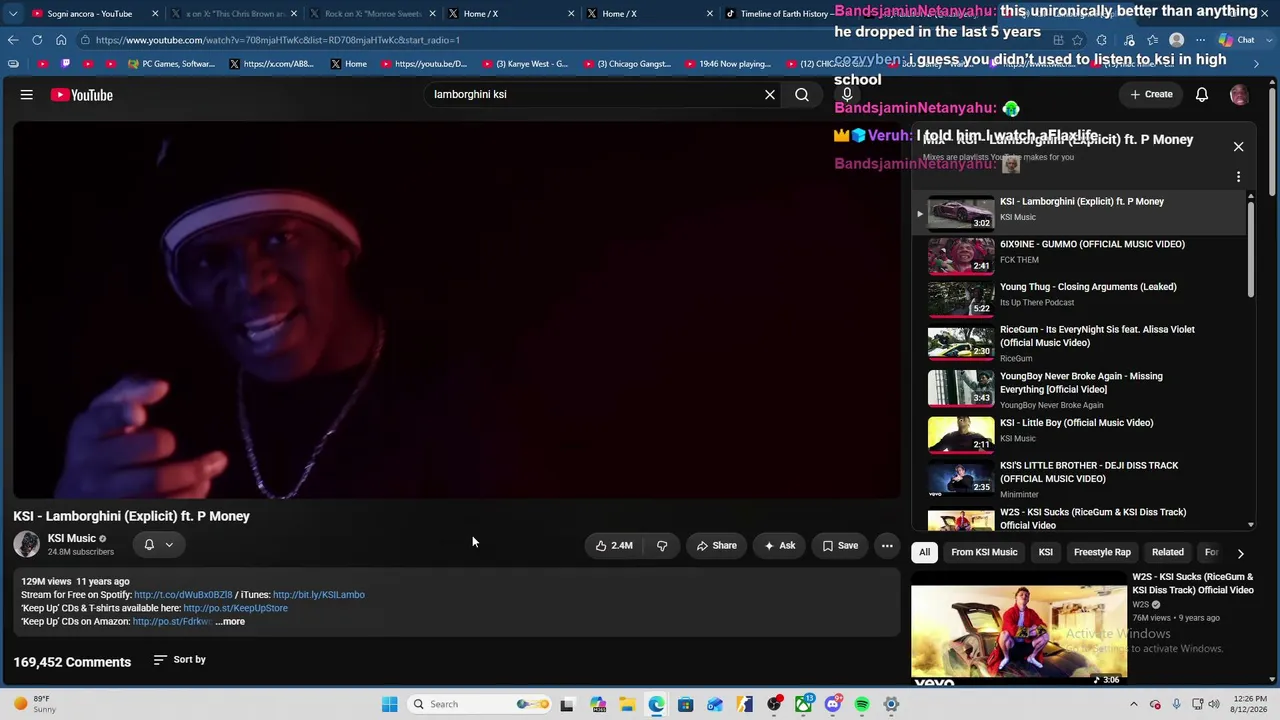Go to the YouTube home logo

(82, 95)
